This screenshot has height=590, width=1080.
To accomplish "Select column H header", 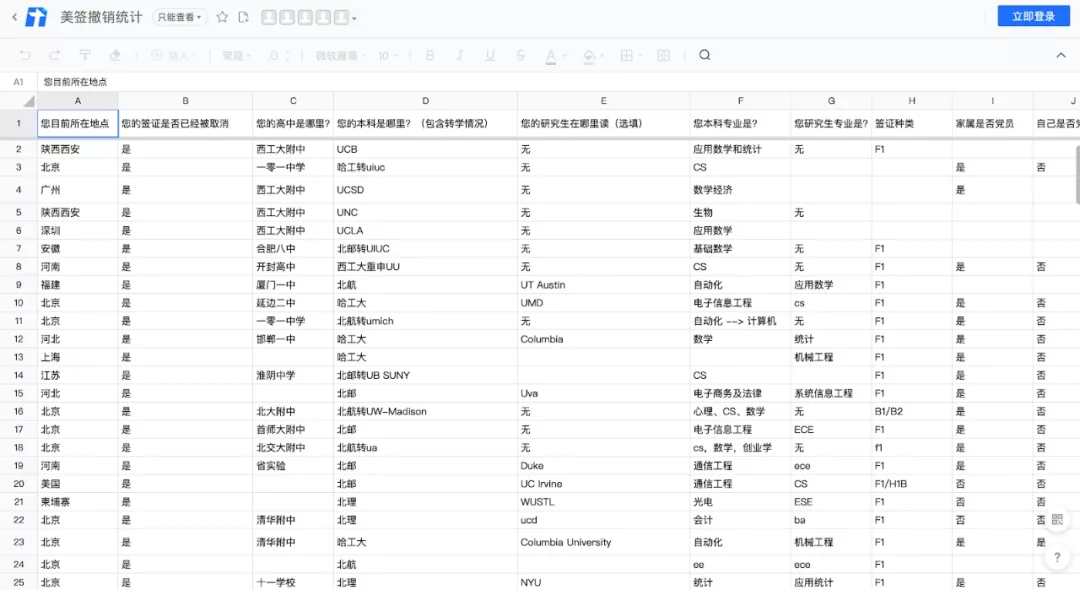I will point(912,101).
